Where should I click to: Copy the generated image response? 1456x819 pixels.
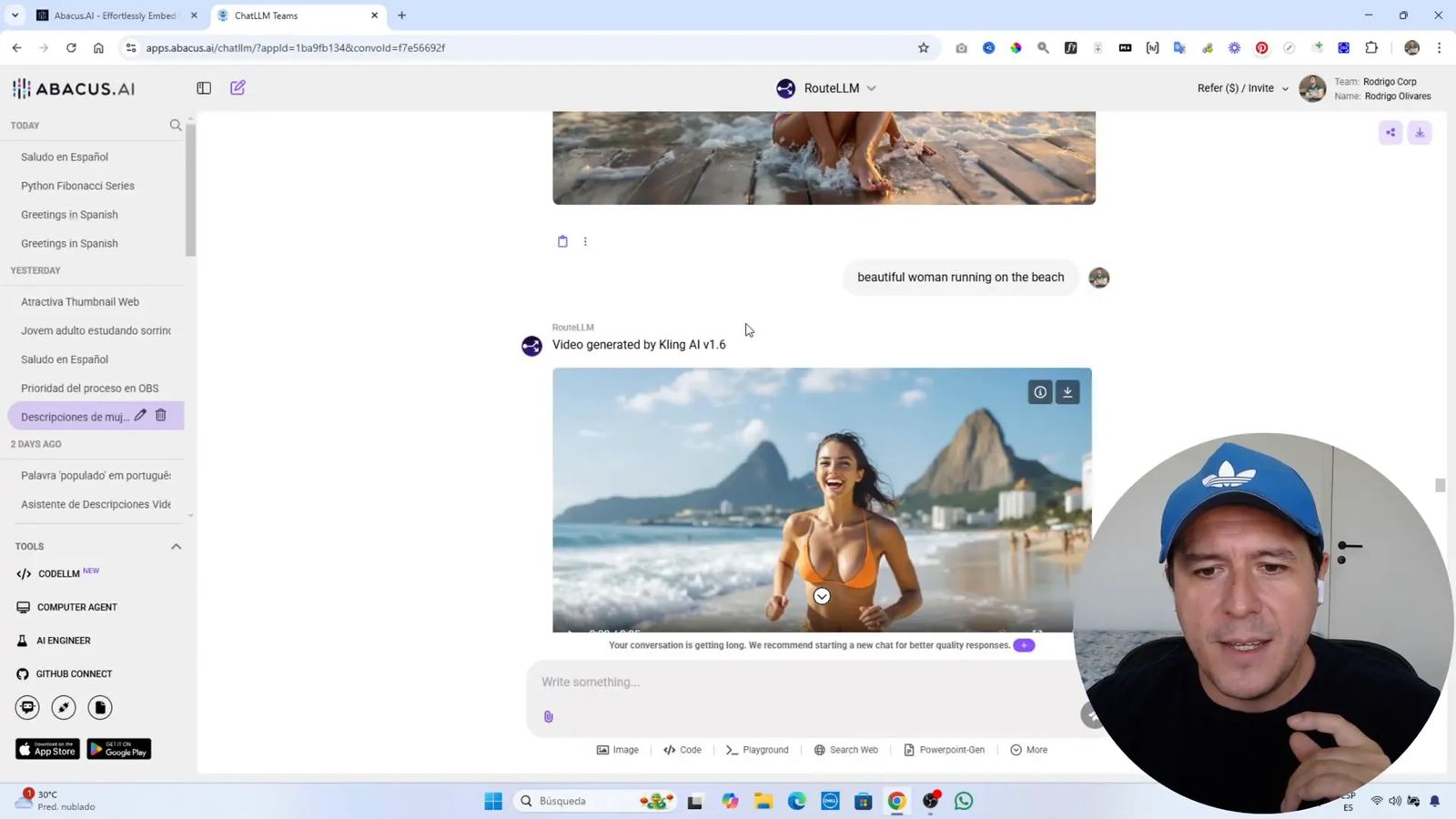[562, 240]
